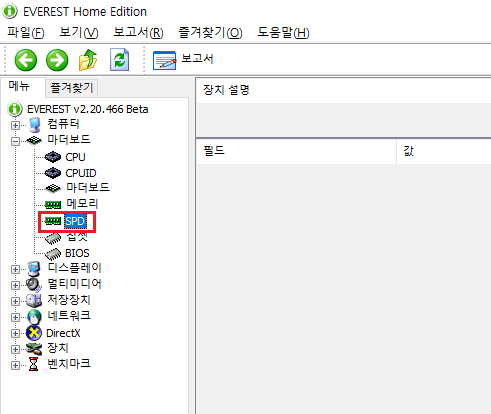Click the CPUID chip icon

pos(53,173)
